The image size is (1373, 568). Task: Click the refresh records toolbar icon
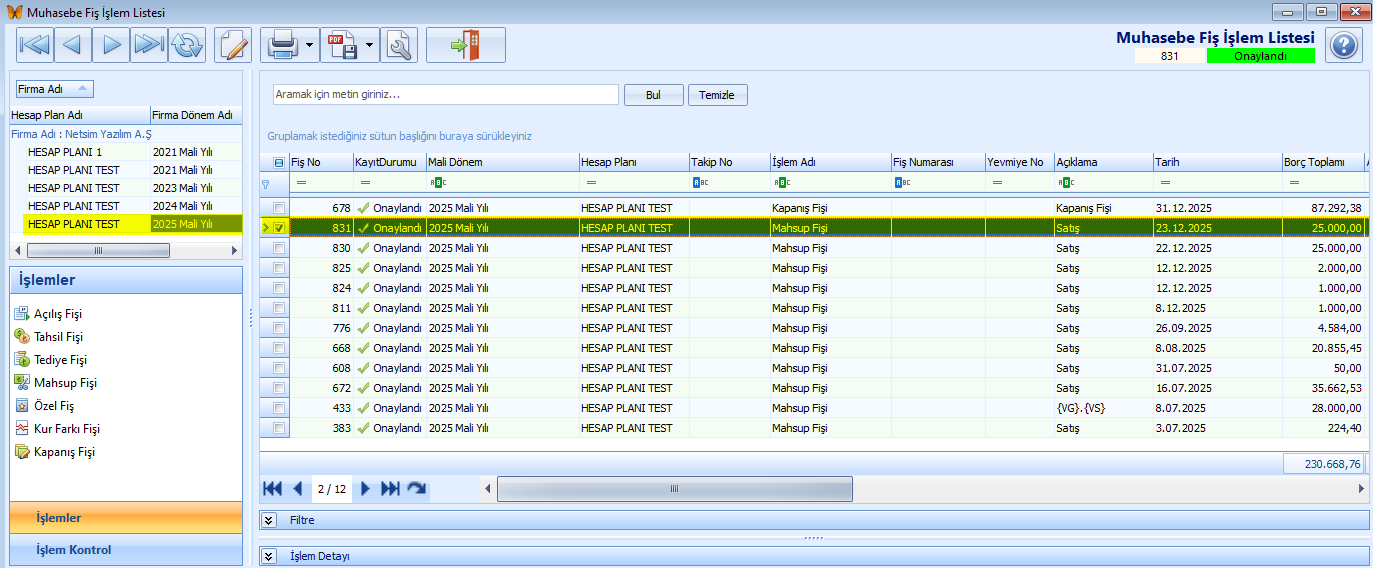coord(187,45)
